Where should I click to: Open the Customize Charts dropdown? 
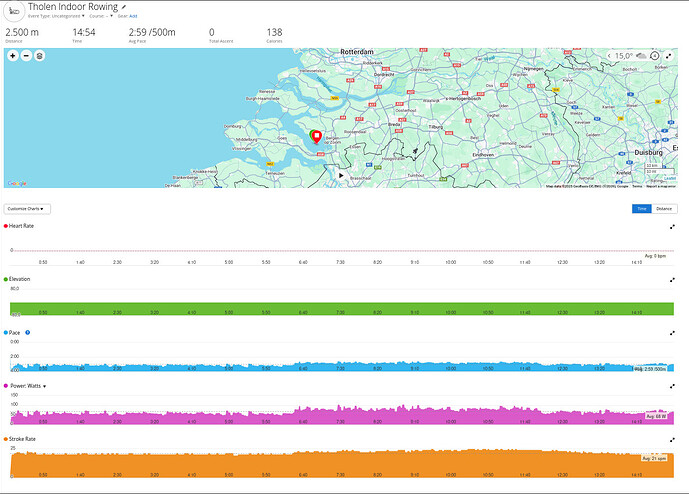click(x=28, y=208)
